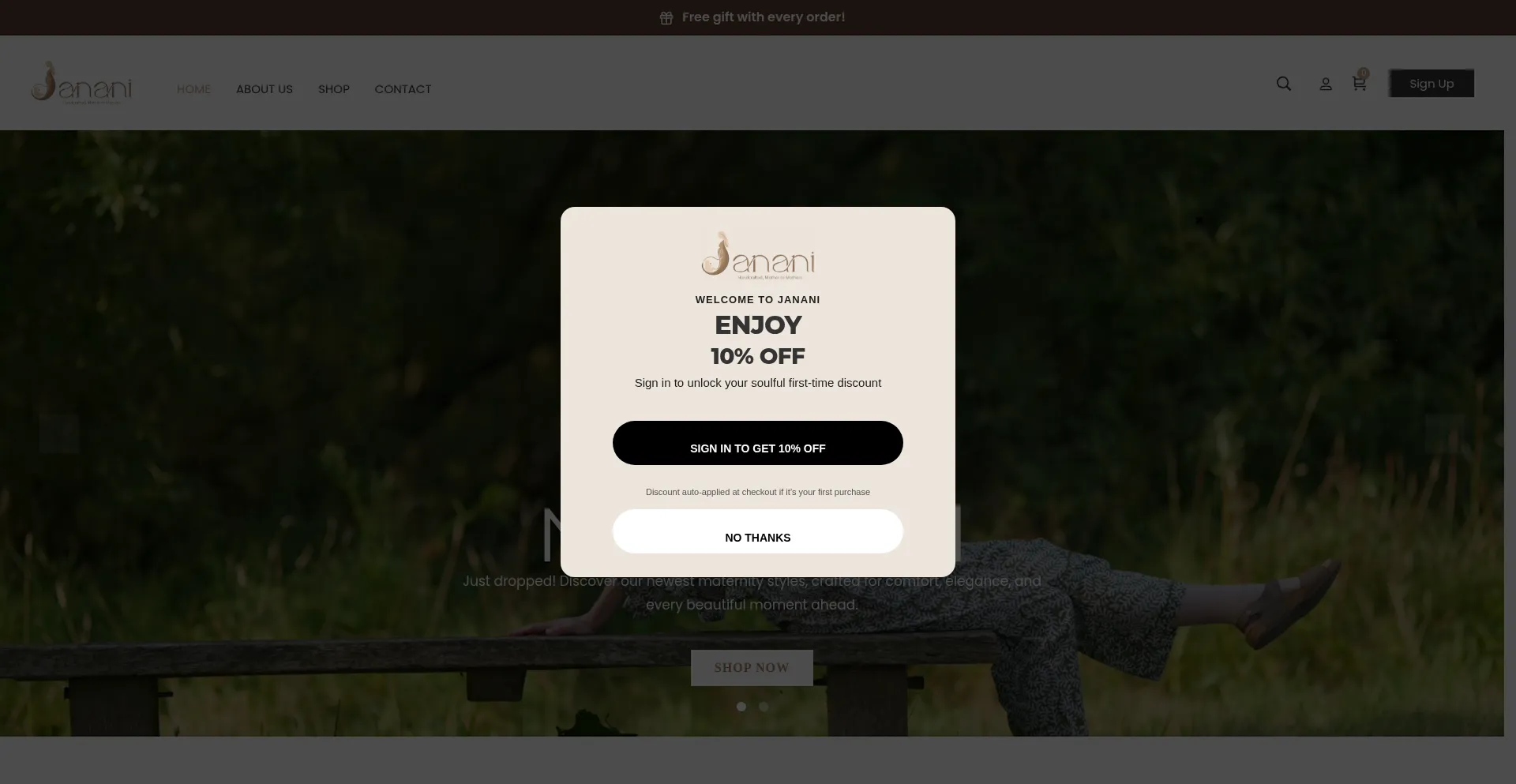Go to the CONTACT page

click(403, 89)
